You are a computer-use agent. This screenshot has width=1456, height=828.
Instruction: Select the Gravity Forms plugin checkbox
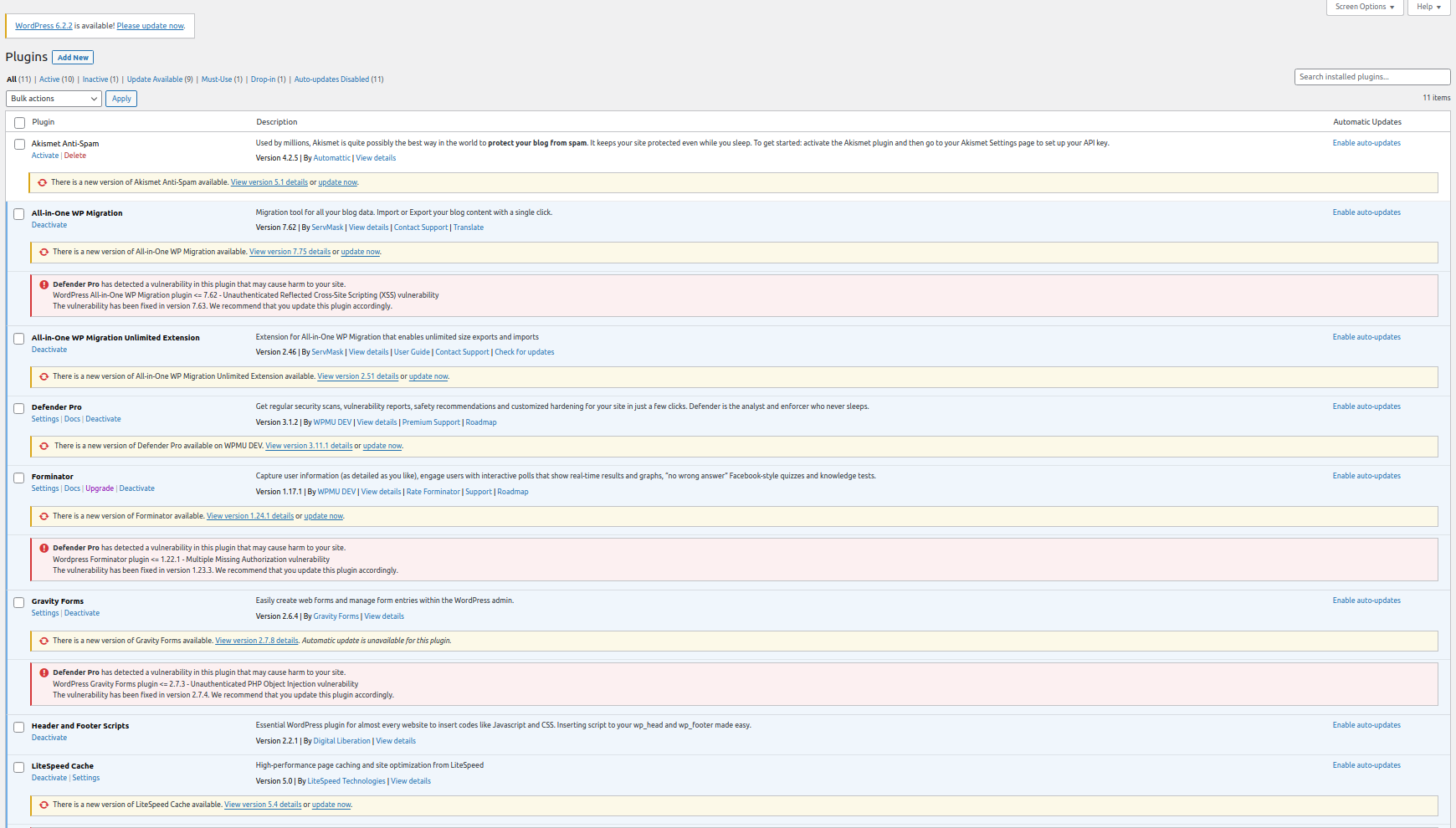pos(19,602)
